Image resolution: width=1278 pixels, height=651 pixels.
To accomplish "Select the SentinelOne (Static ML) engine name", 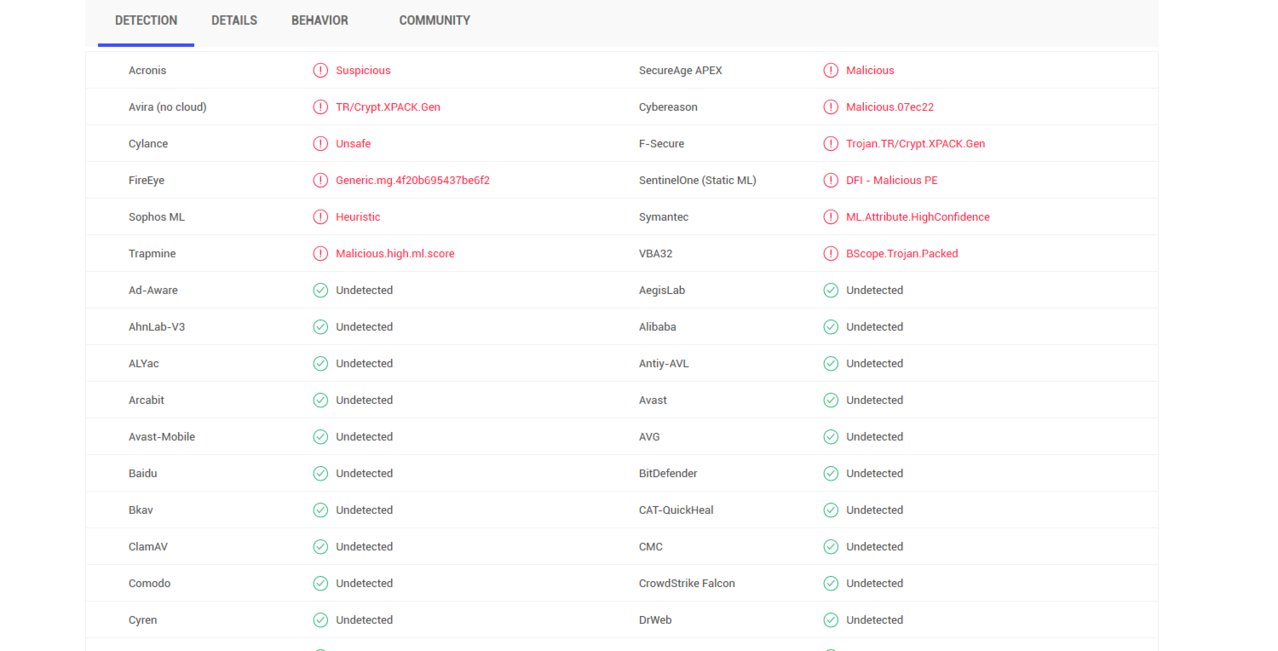I will click(698, 181).
